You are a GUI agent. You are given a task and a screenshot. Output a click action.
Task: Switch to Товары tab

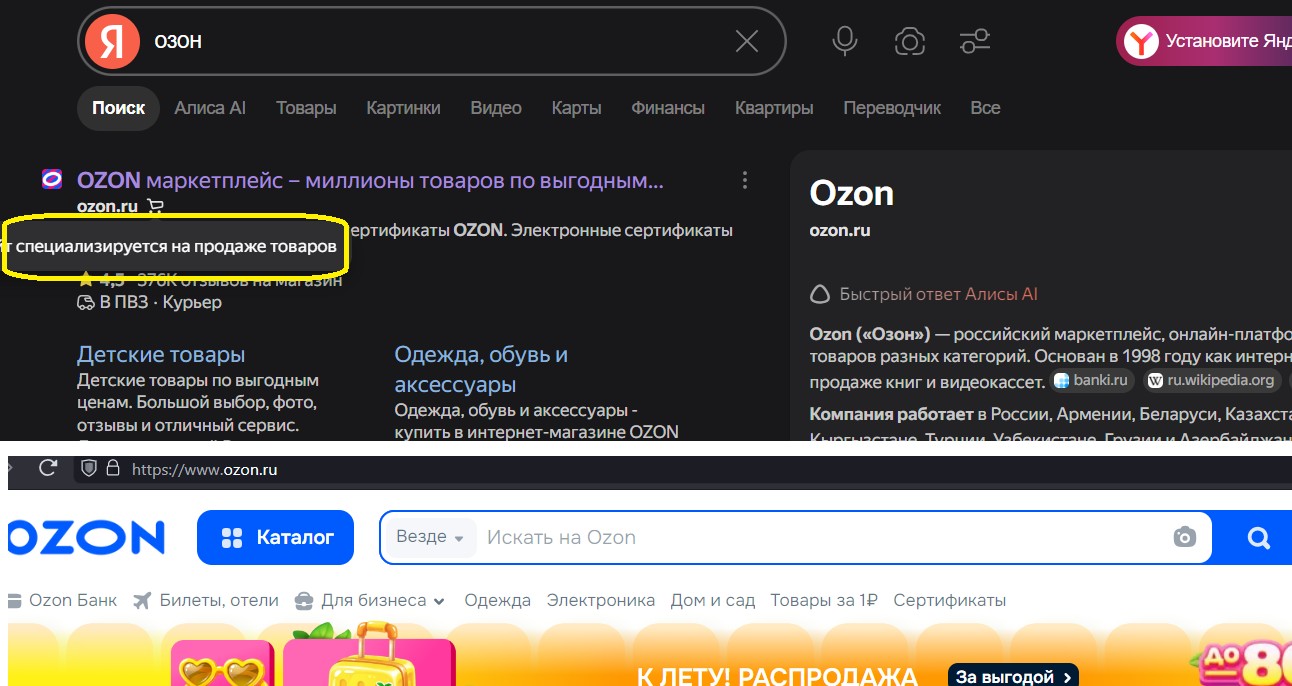[306, 108]
